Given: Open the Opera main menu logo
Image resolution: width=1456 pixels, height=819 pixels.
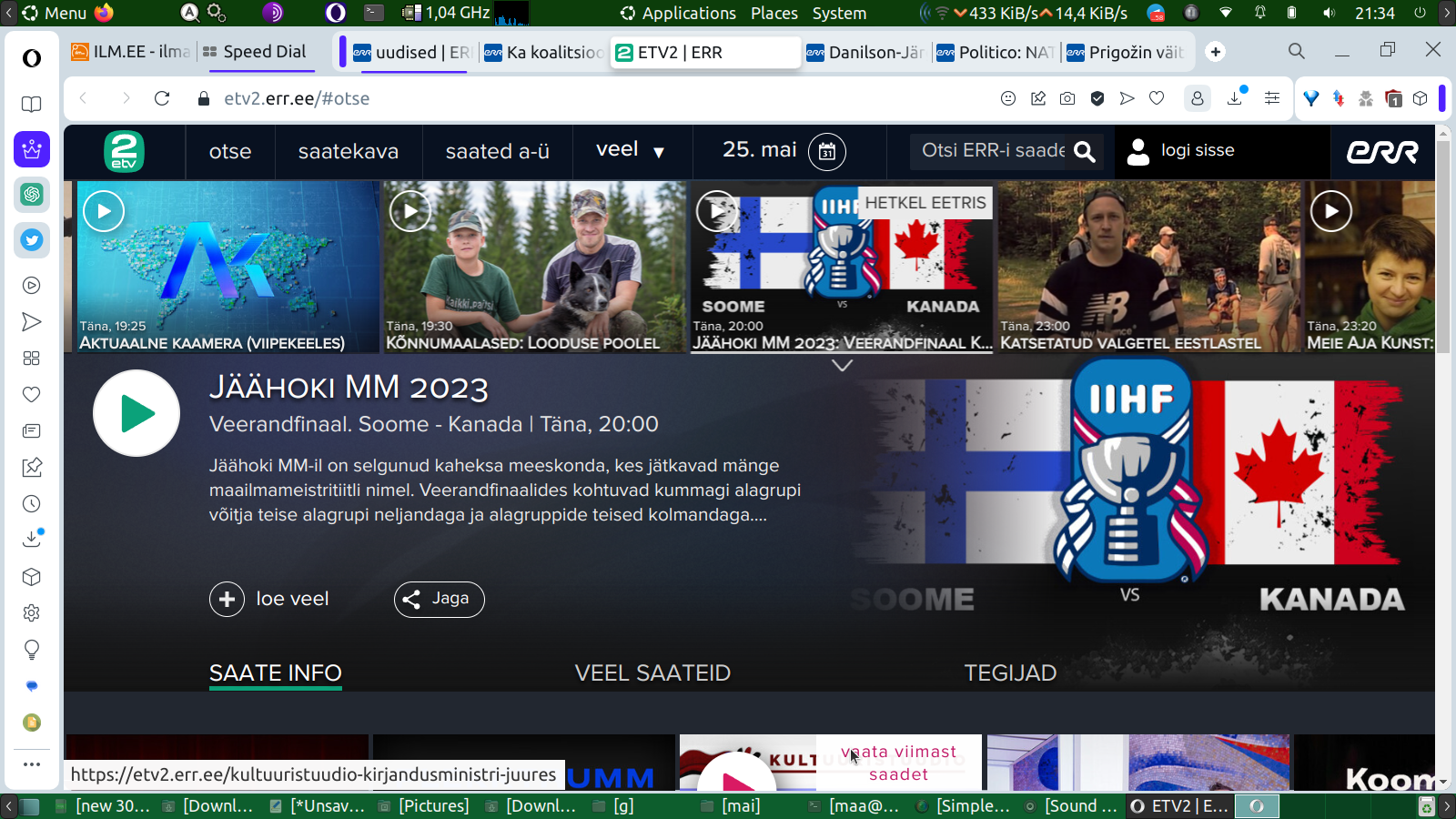Looking at the screenshot, I should pos(32,58).
